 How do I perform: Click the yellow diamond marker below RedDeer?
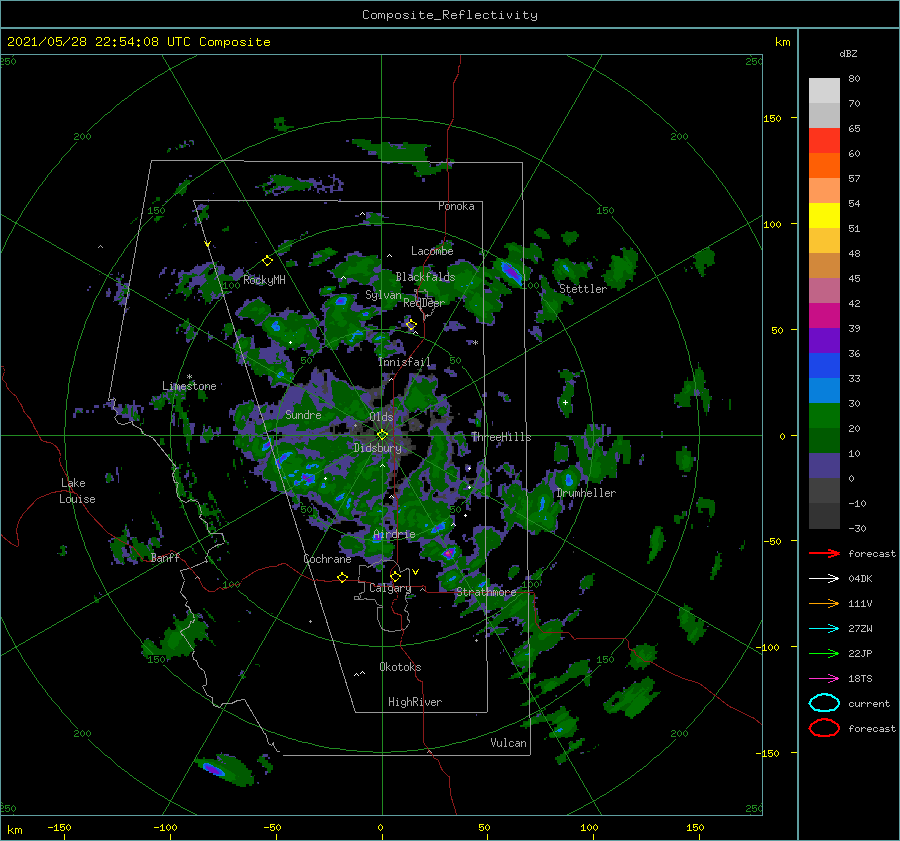click(x=411, y=325)
